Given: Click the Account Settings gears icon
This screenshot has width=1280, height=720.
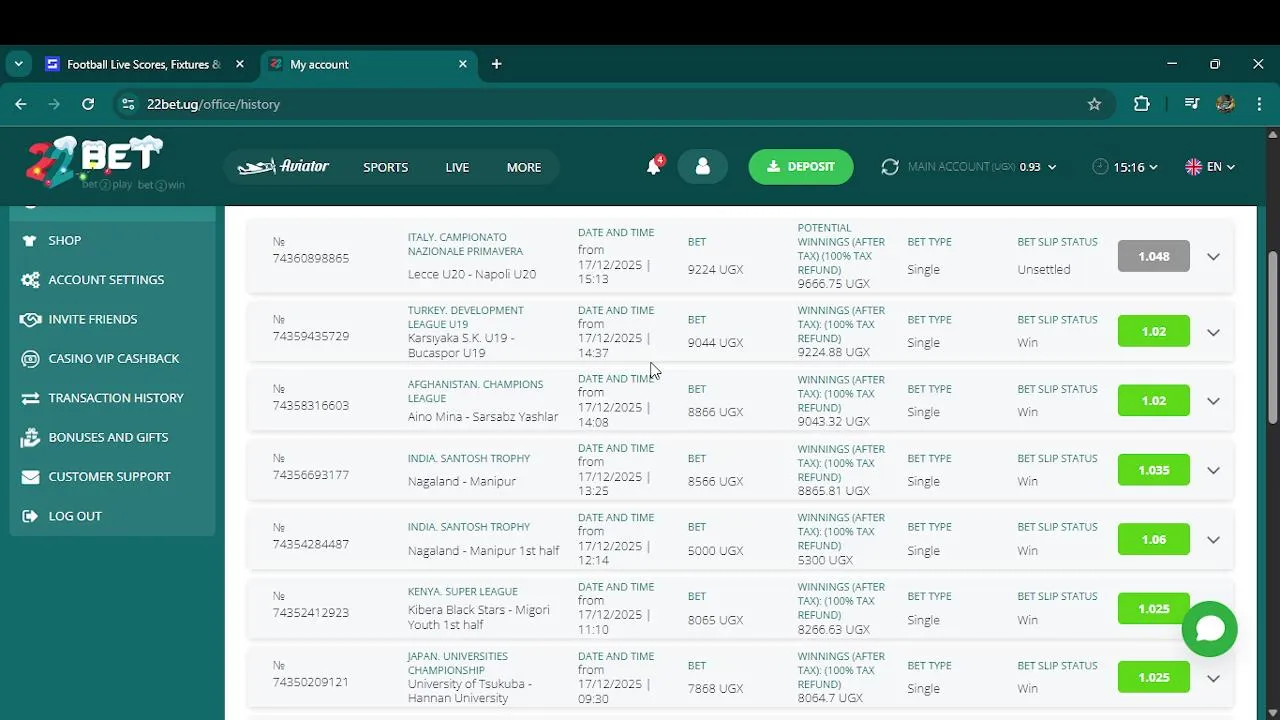Looking at the screenshot, I should click(30, 280).
